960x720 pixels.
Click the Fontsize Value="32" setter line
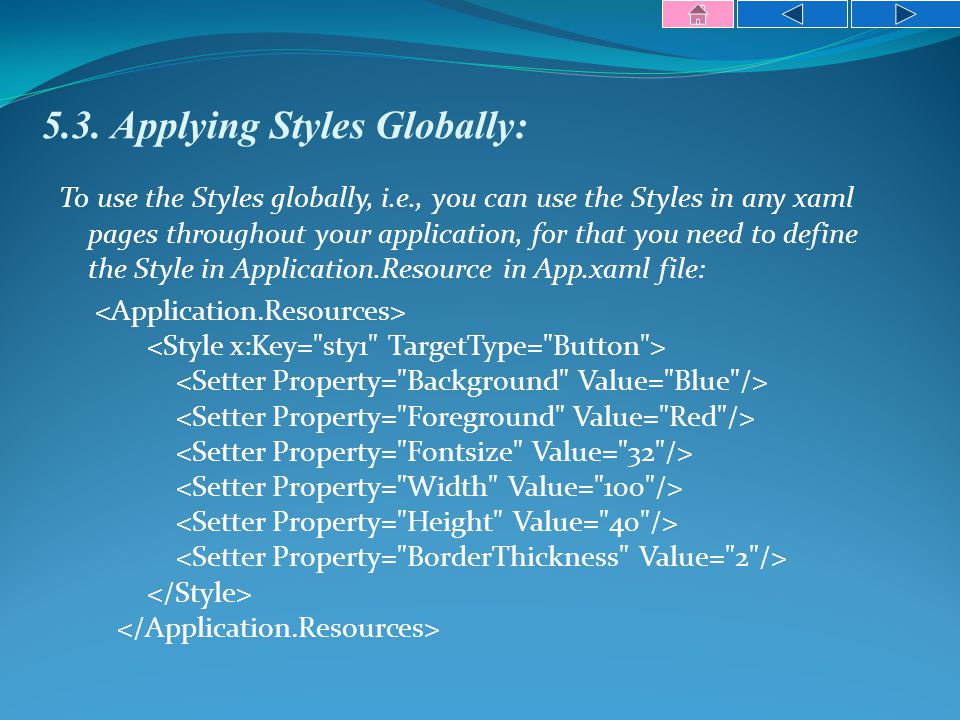tap(434, 452)
